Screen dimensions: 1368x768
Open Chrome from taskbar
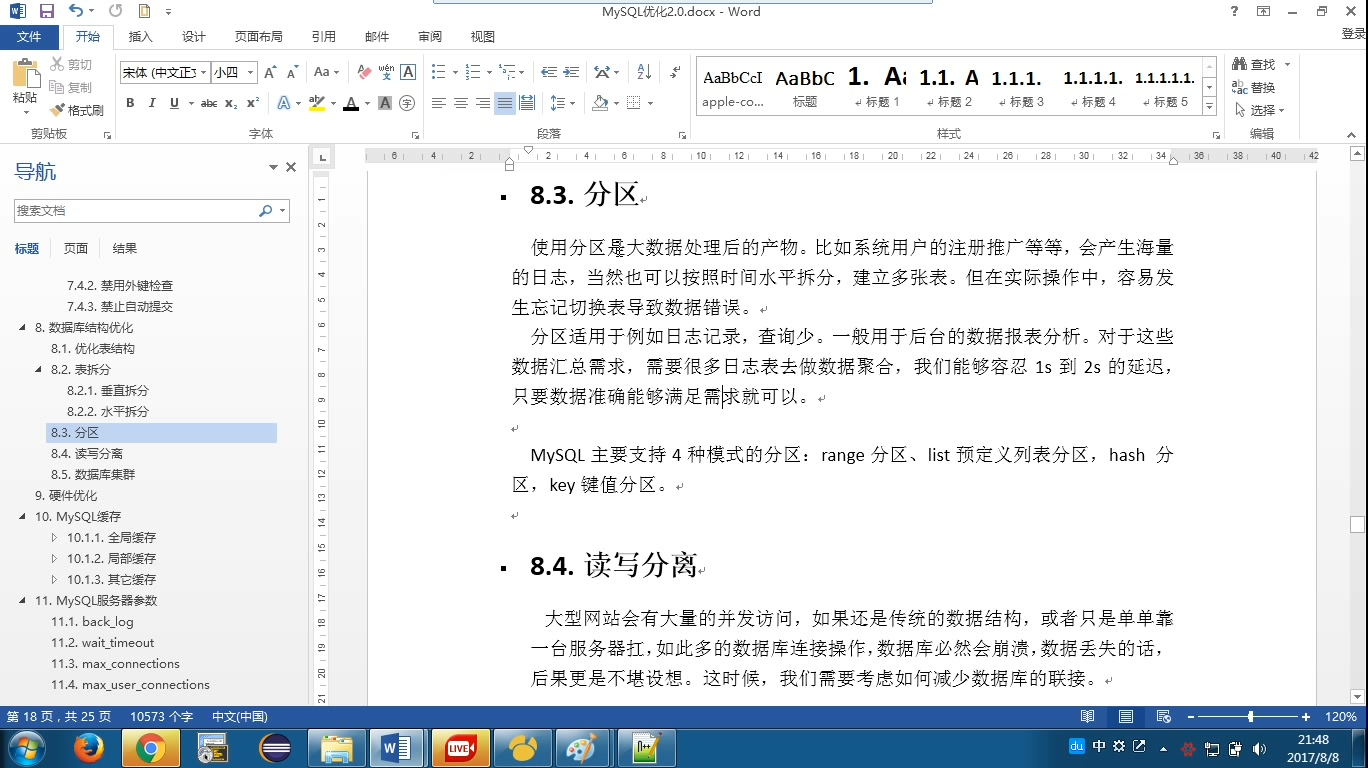(151, 748)
